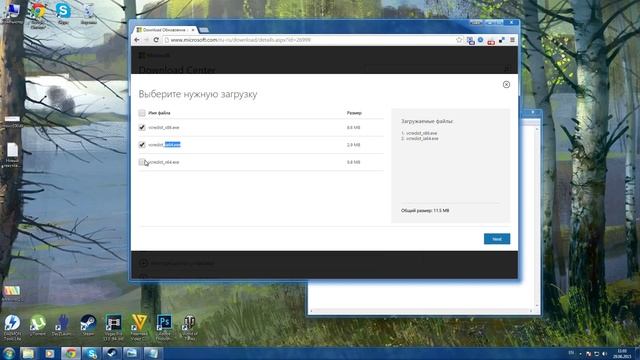Bookmark the page with the star icon

[459, 40]
